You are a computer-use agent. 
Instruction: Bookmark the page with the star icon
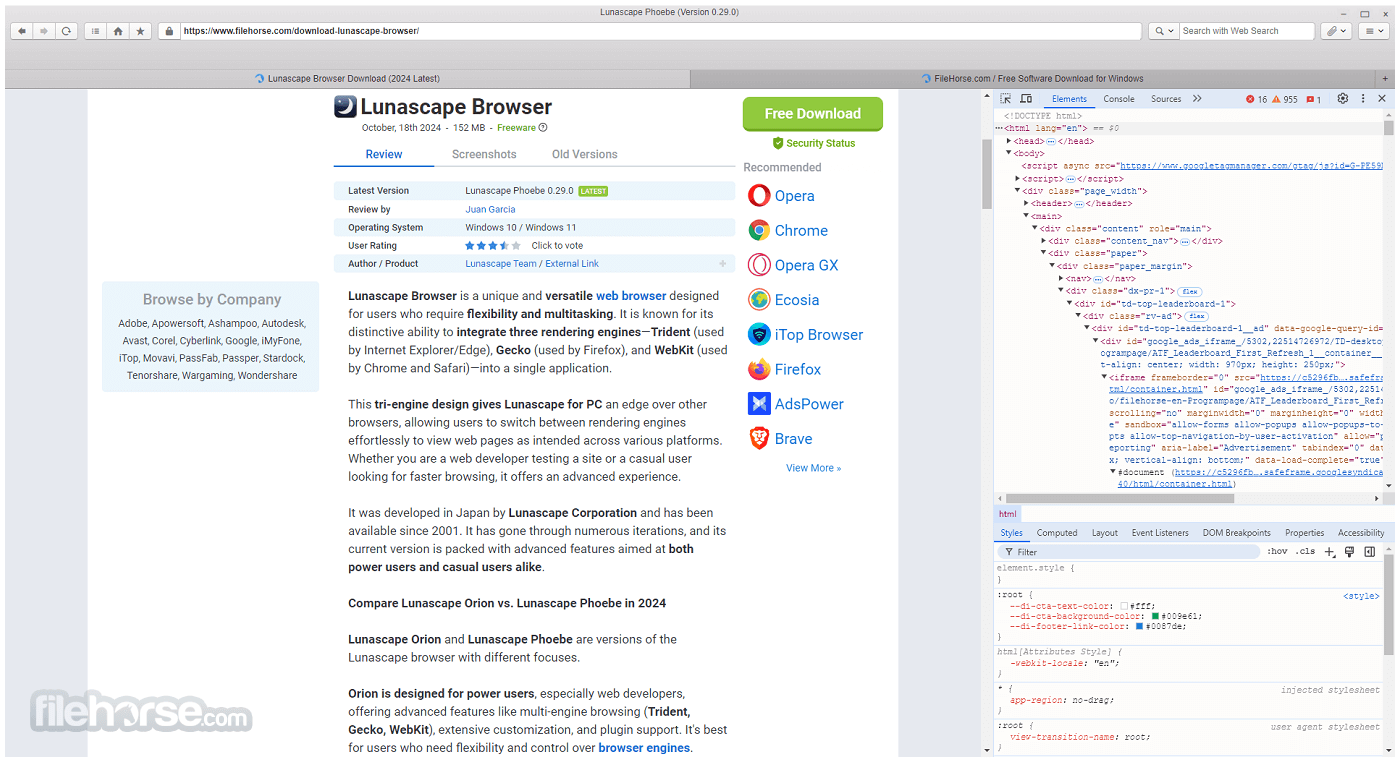coord(140,31)
